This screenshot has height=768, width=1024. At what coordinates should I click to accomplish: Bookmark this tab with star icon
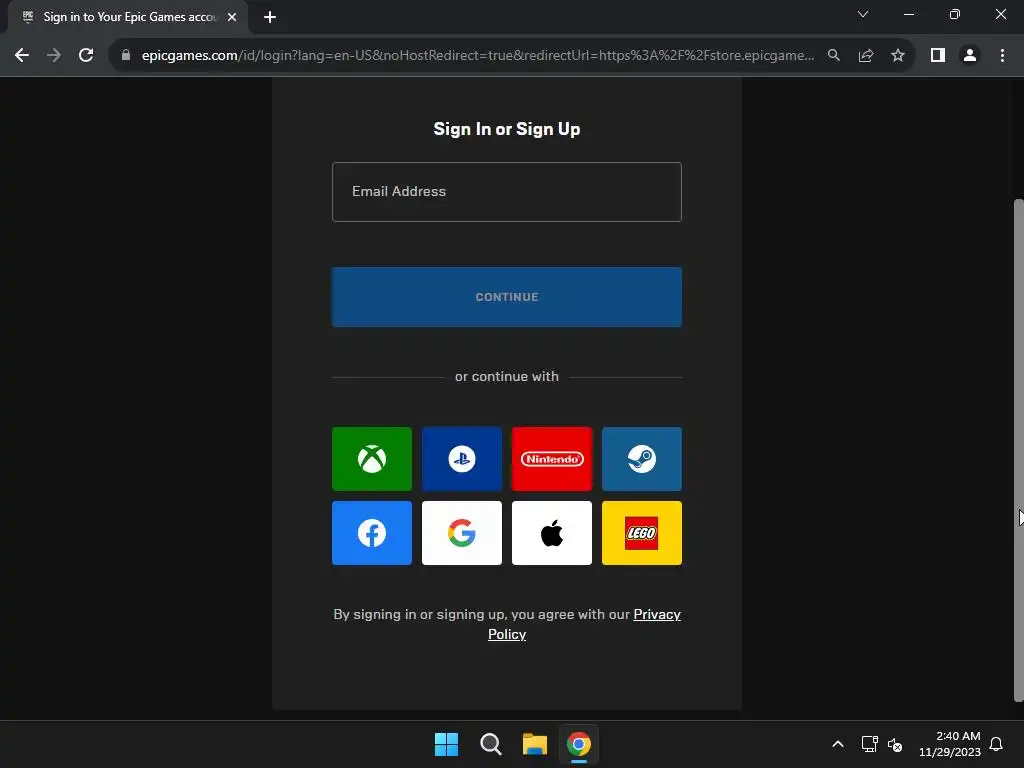898,56
